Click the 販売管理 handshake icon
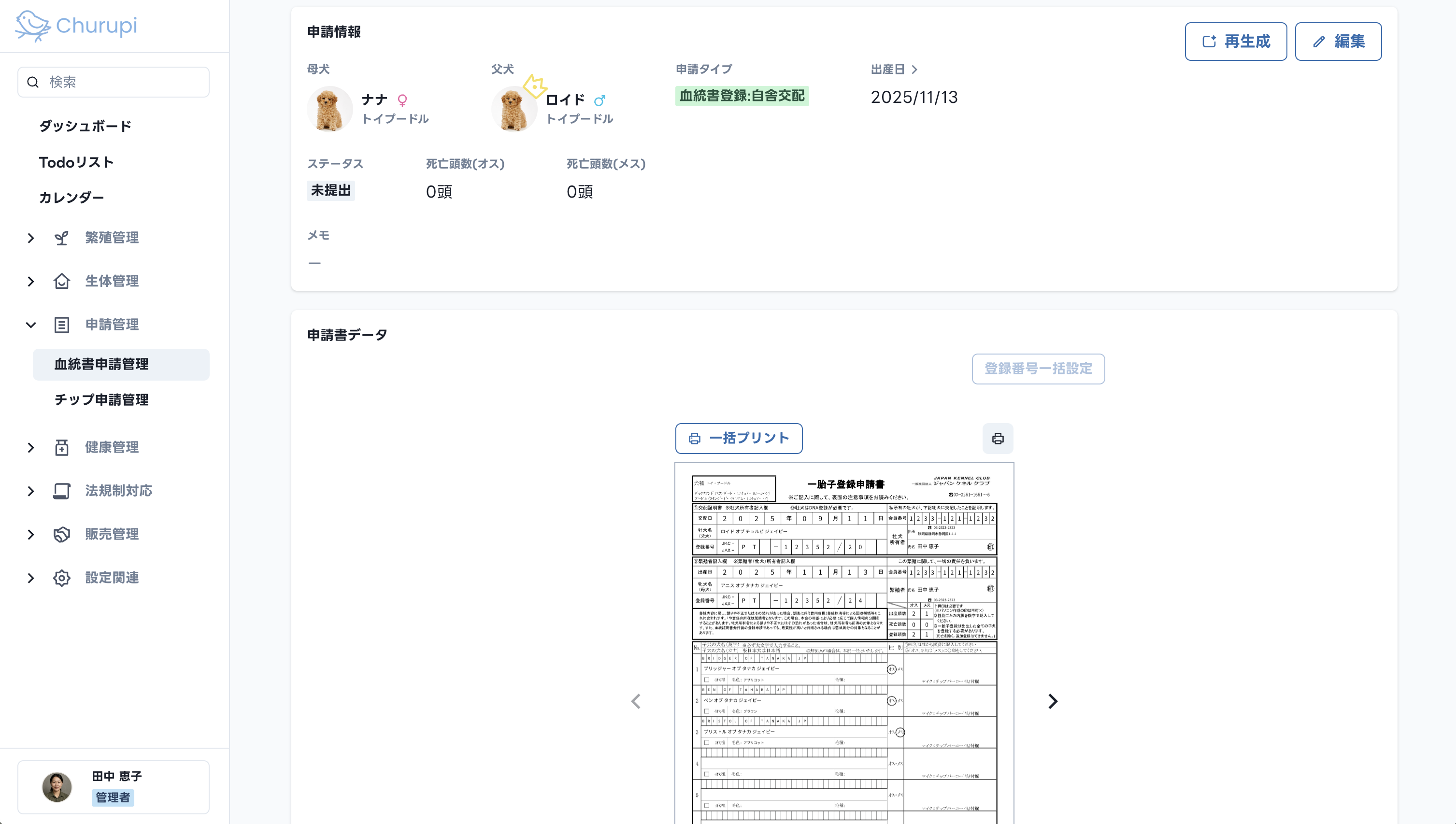This screenshot has height=824, width=1456. 61,534
